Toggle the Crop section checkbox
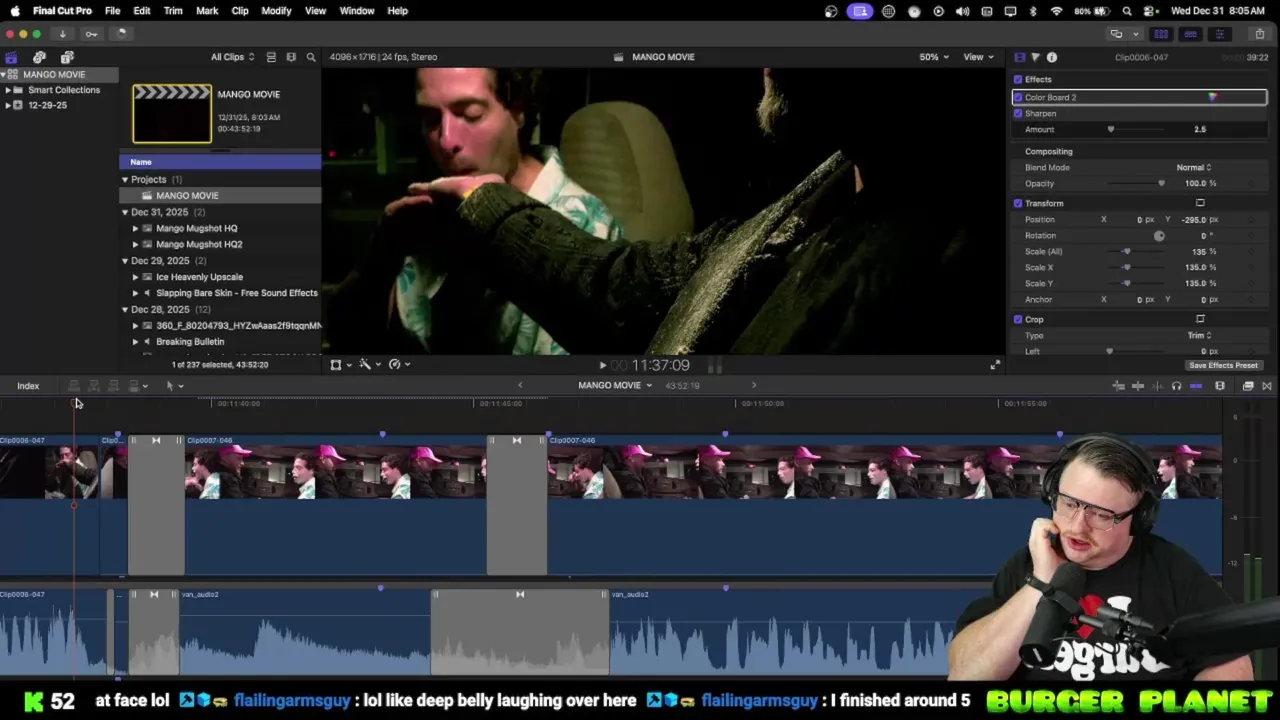1280x720 pixels. pyautogui.click(x=1018, y=319)
